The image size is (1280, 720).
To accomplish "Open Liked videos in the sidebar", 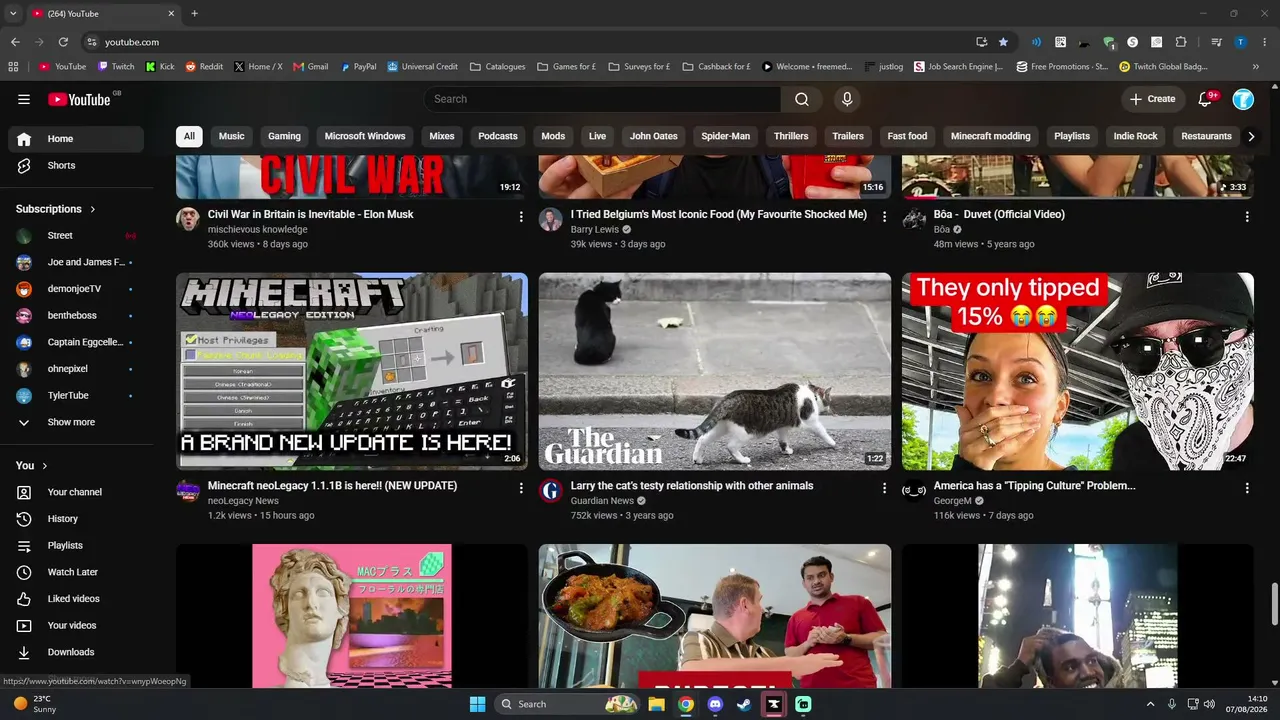I will [x=76, y=599].
